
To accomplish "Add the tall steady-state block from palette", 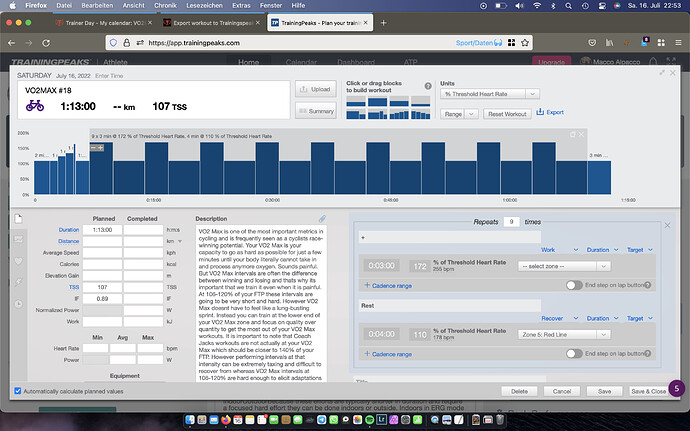I will click(377, 101).
